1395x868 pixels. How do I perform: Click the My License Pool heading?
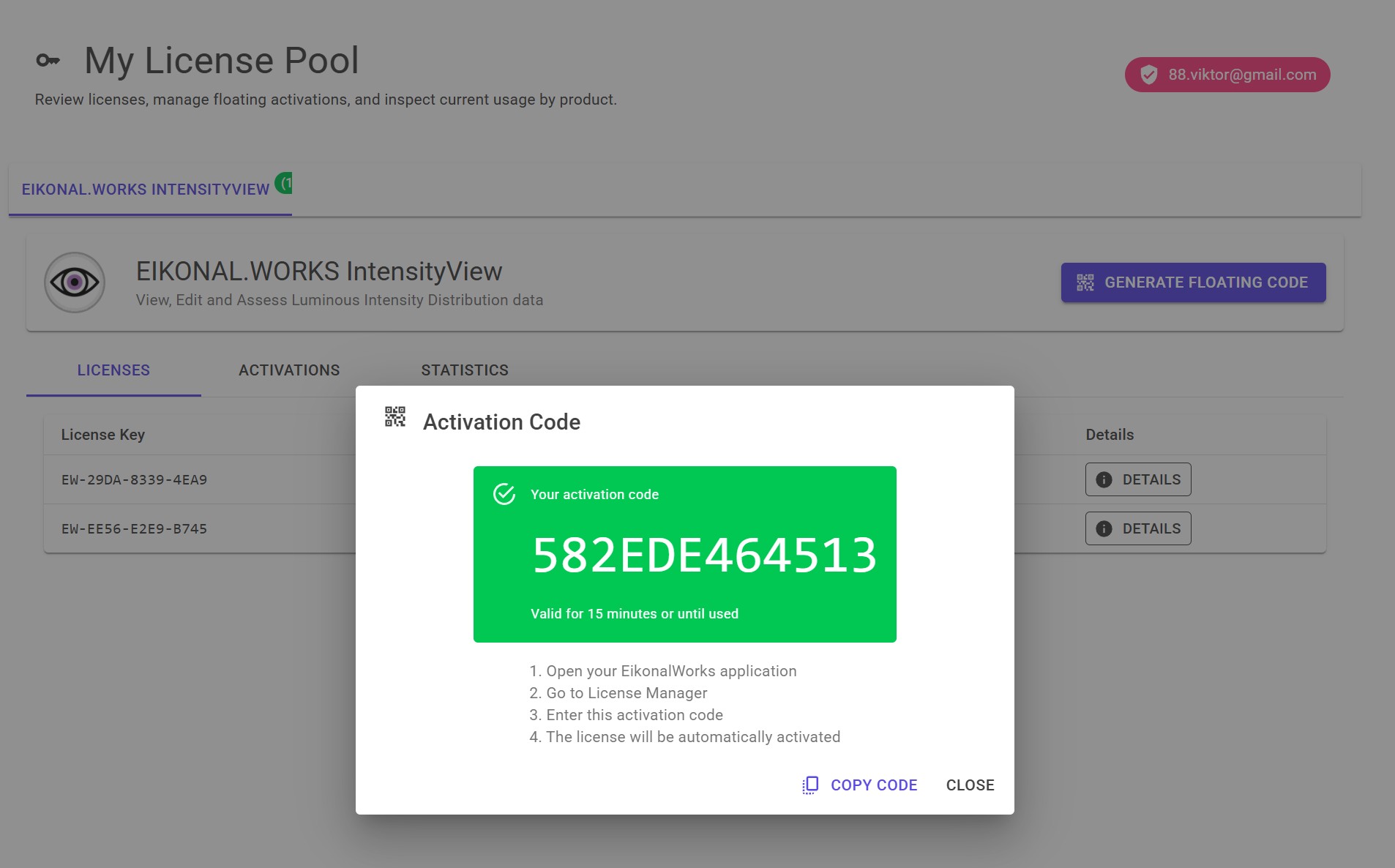pos(222,61)
